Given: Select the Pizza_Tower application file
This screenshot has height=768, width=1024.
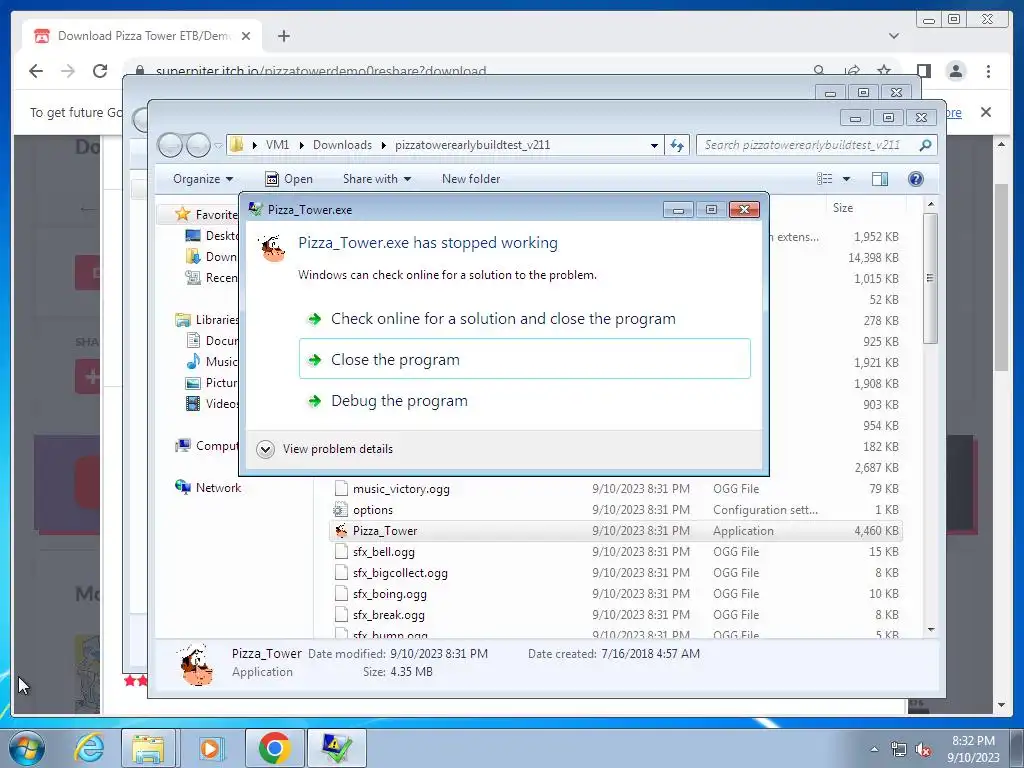Looking at the screenshot, I should coord(385,531).
